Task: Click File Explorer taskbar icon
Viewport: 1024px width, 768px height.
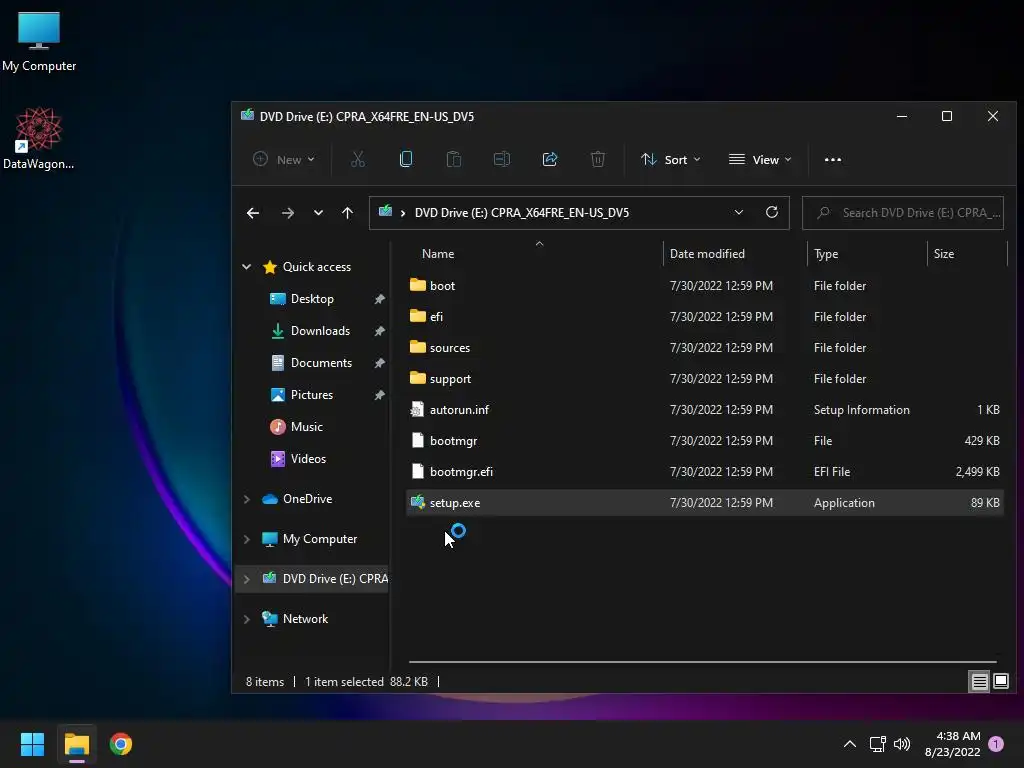Action: pos(76,744)
